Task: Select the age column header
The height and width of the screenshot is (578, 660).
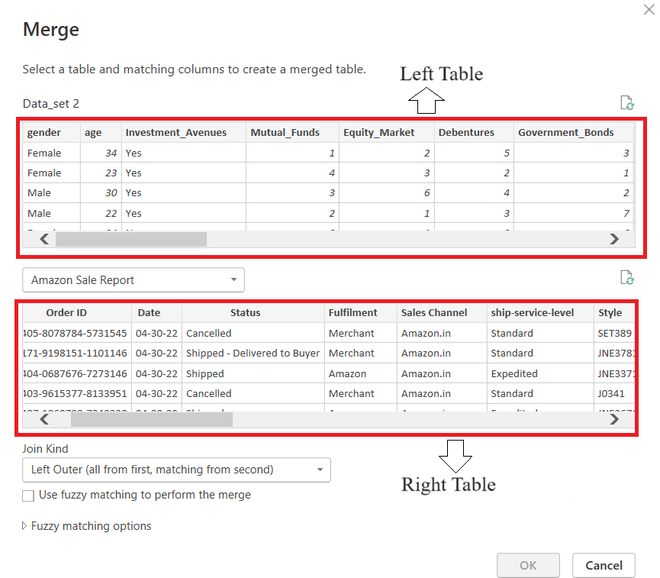Action: [x=101, y=133]
